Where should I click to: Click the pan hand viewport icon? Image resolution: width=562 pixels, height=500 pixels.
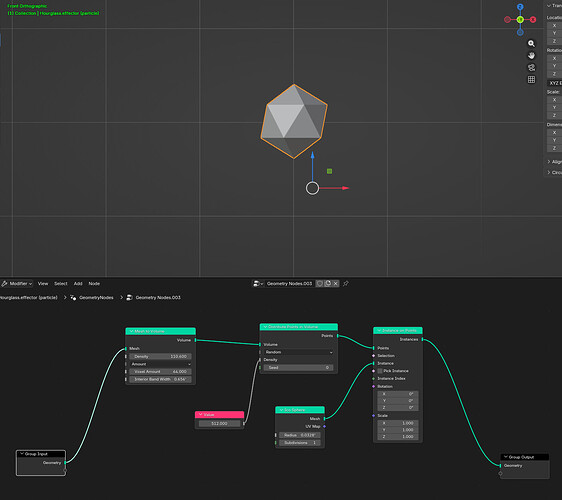(531, 56)
